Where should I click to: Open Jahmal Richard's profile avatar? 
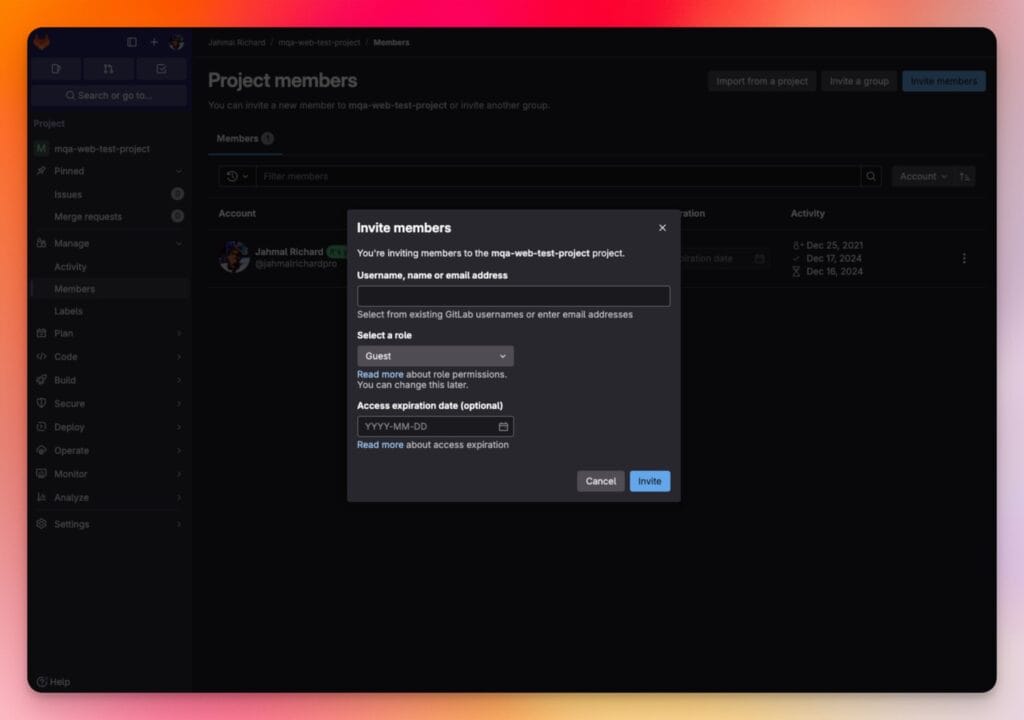(234, 257)
